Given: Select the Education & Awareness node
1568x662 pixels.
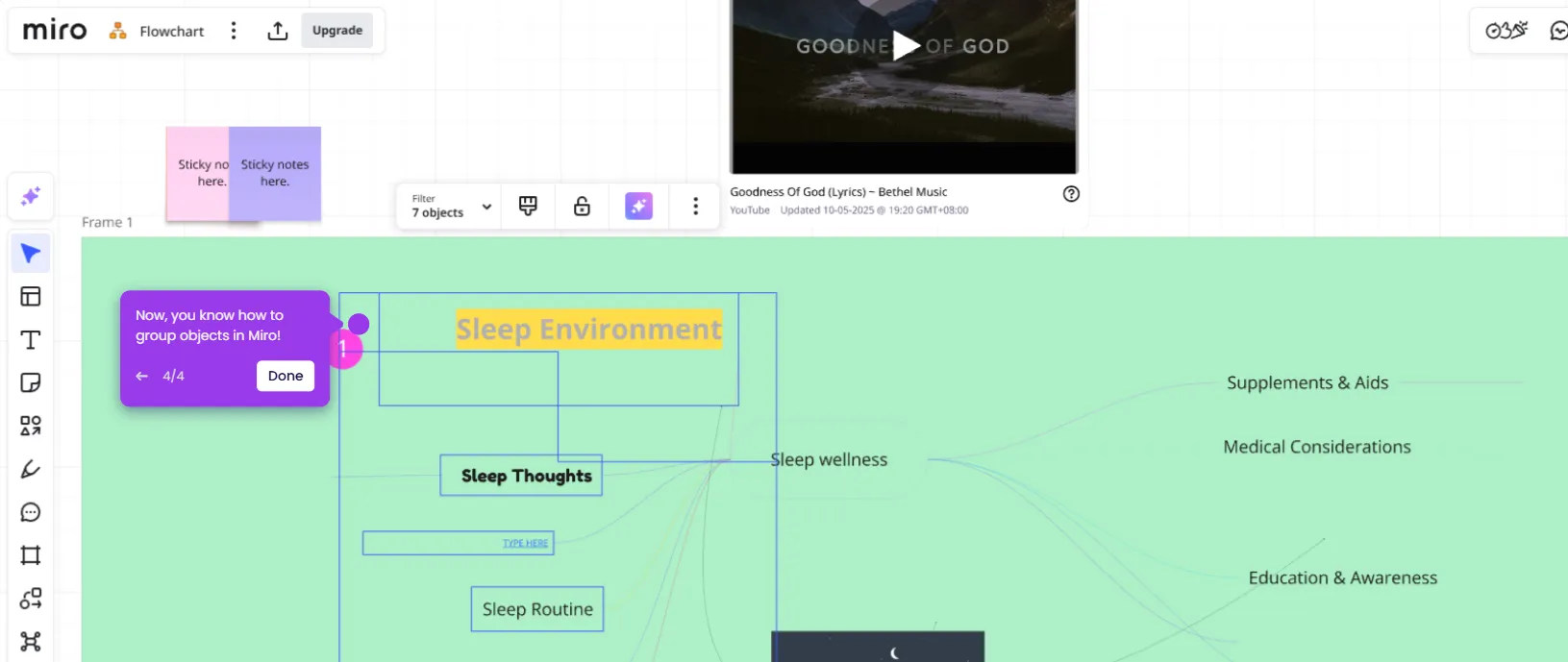Looking at the screenshot, I should (1343, 577).
